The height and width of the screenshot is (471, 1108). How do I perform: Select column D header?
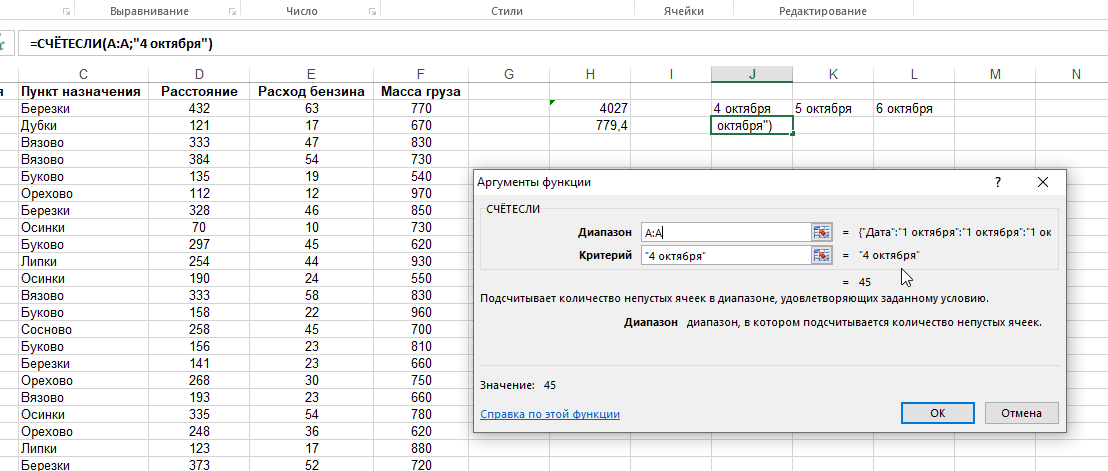(199, 74)
